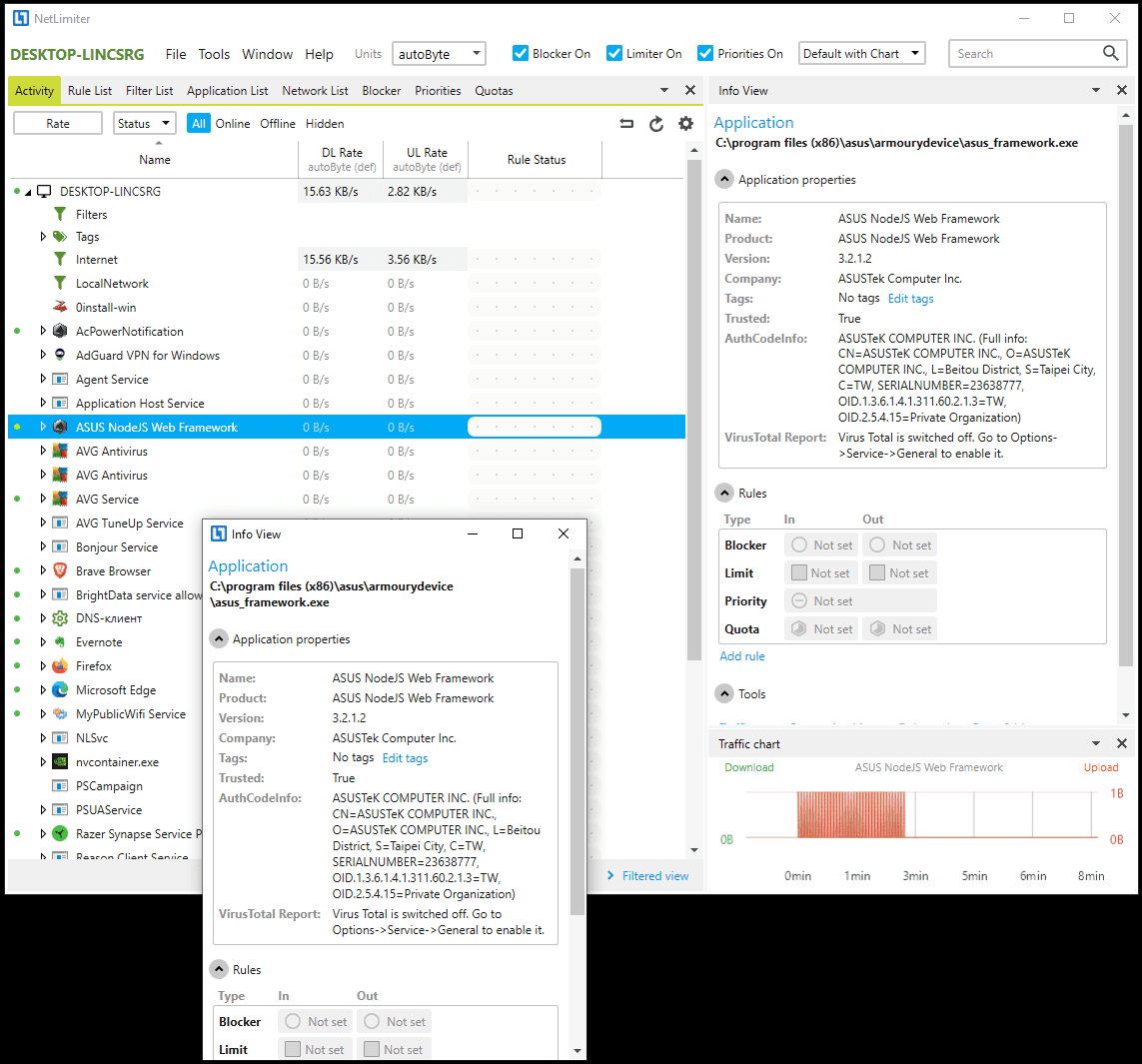The image size is (1142, 1064).
Task: Toggle the Blocker On checkbox
Action: (520, 53)
